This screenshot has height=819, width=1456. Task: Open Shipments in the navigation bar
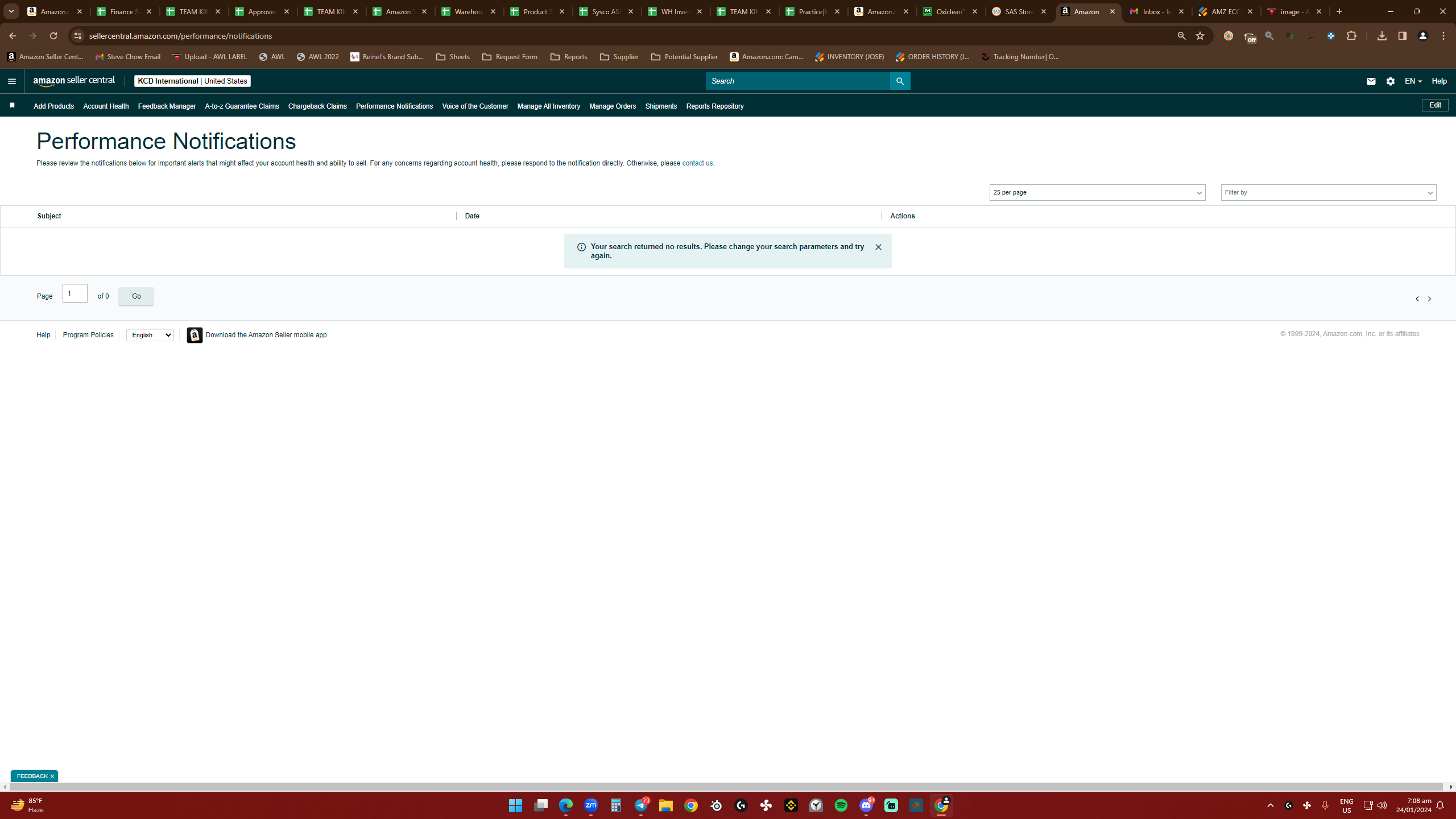[x=661, y=106]
